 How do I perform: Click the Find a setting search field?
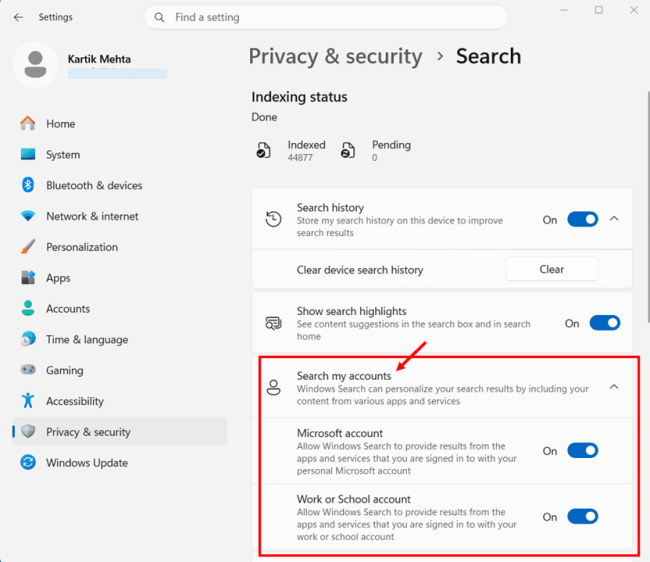pyautogui.click(x=326, y=17)
